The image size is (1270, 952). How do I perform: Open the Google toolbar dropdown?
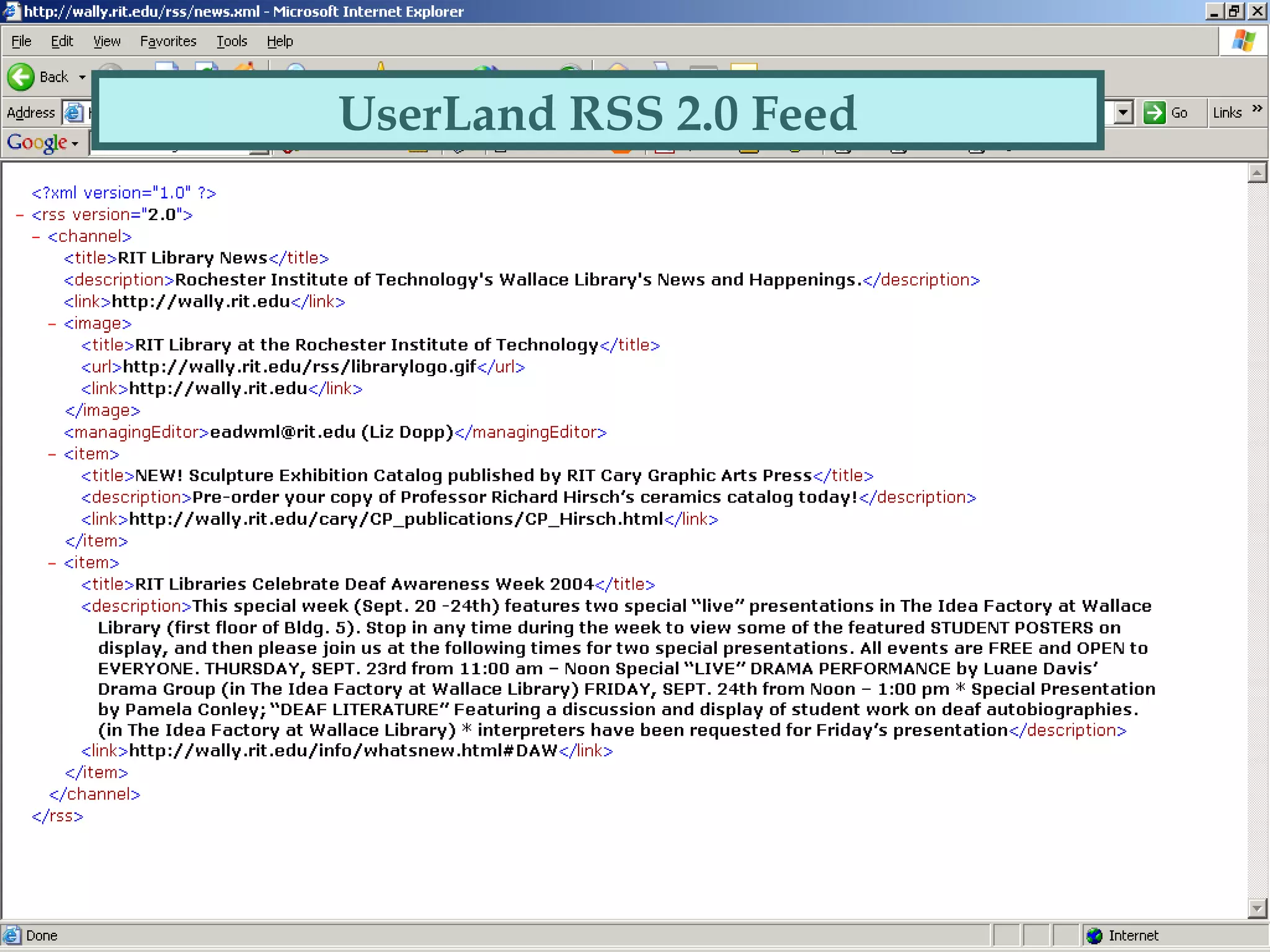[75, 144]
